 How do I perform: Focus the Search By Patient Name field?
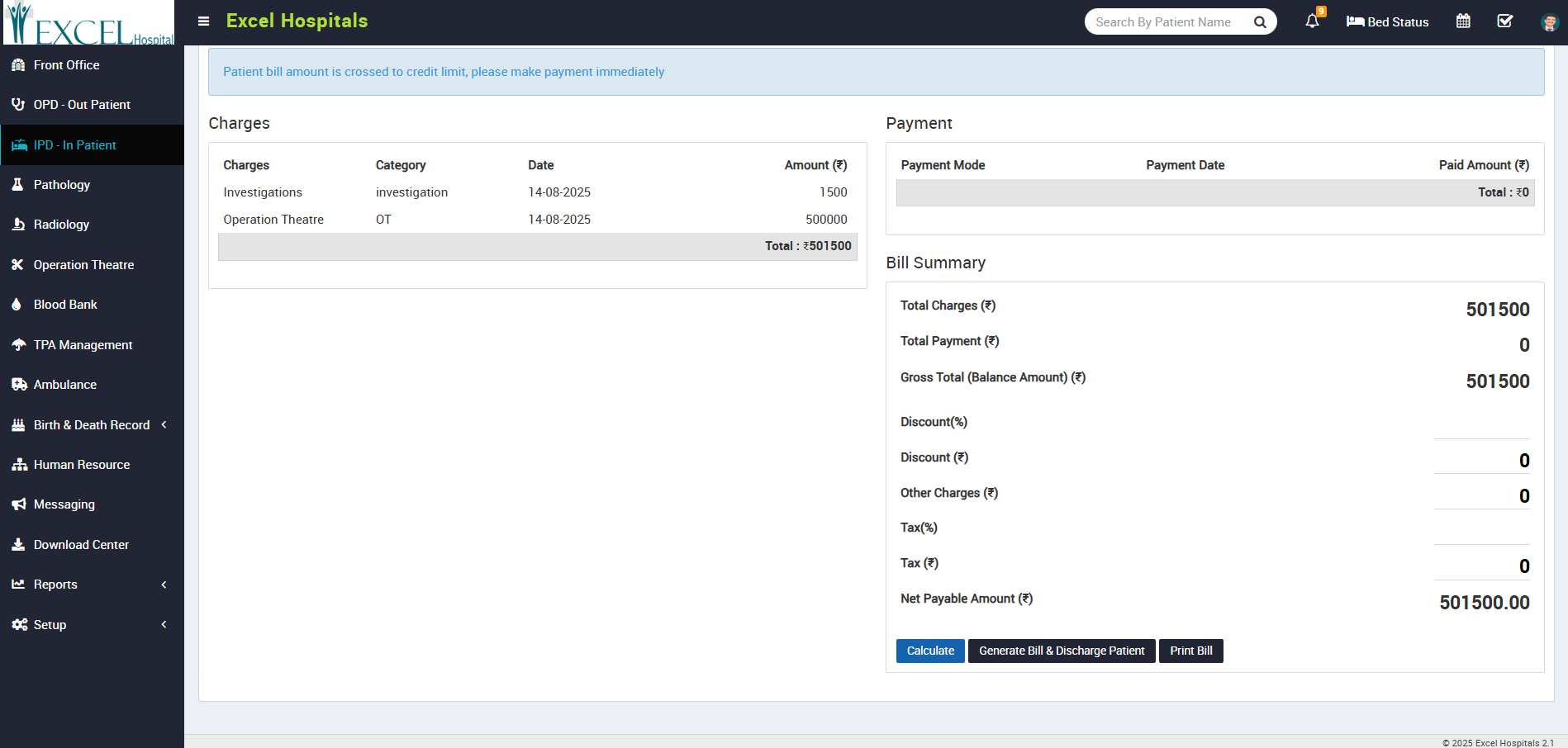click(x=1165, y=22)
